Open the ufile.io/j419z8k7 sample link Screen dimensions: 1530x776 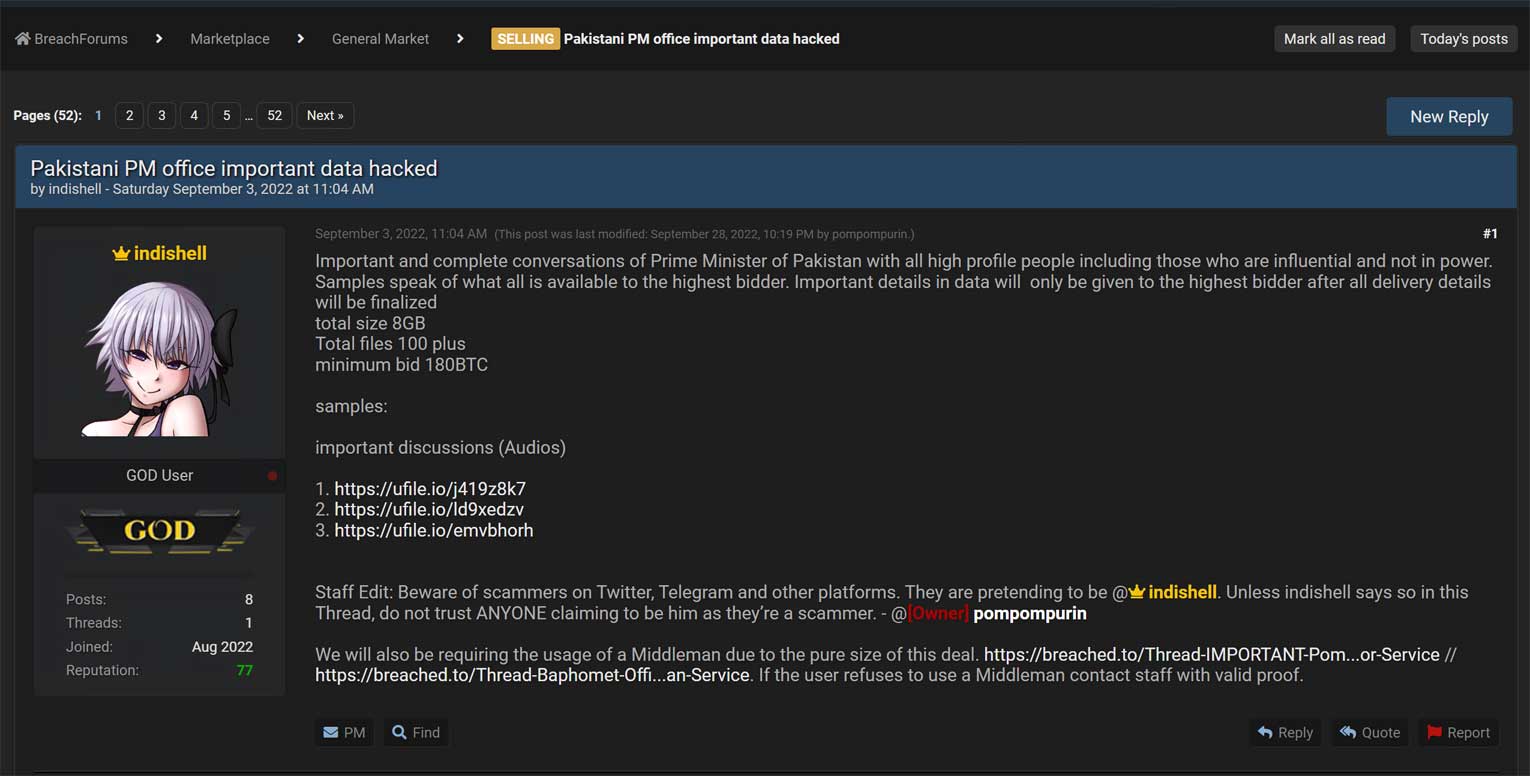pyautogui.click(x=430, y=489)
